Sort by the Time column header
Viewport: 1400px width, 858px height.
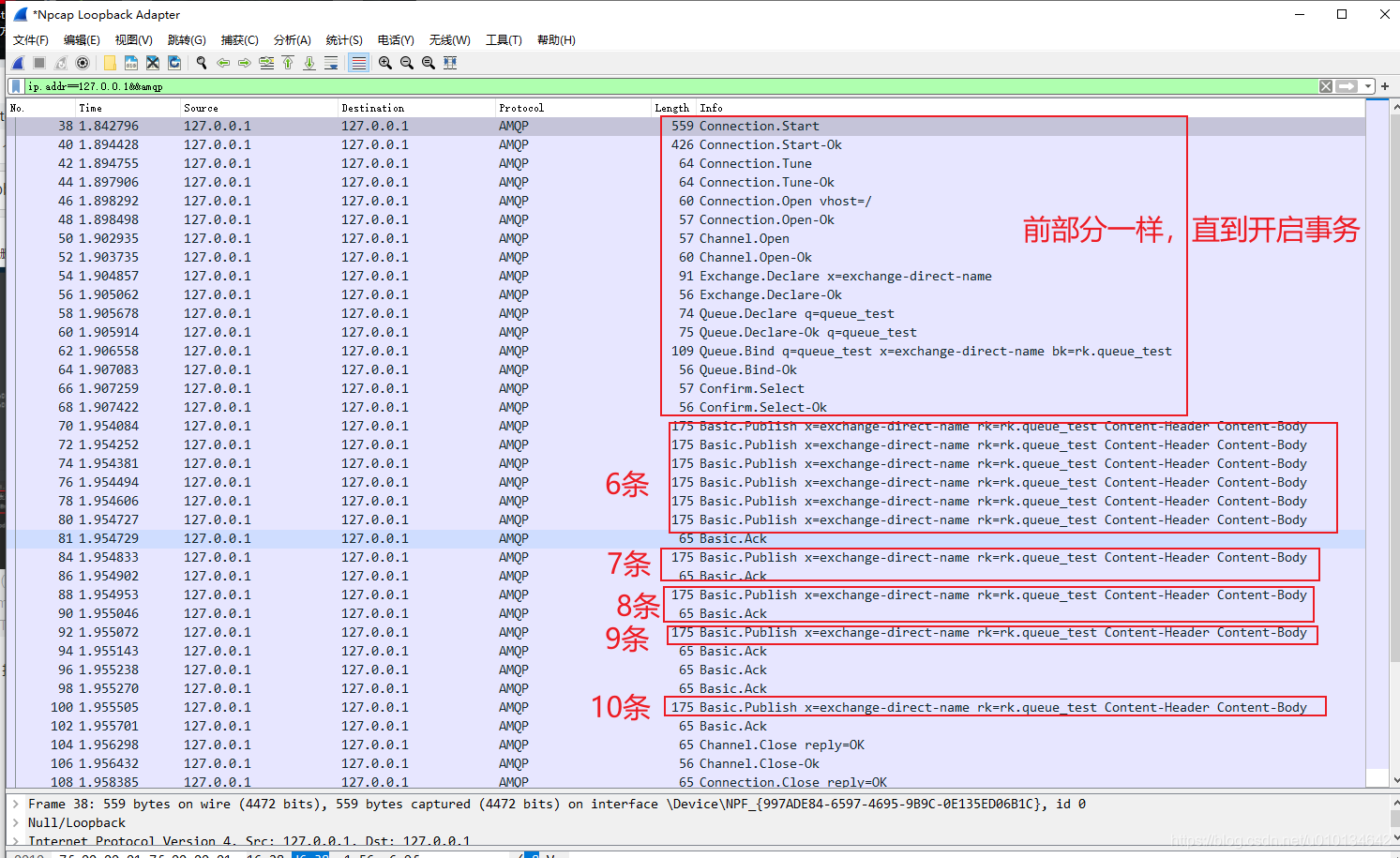127,108
